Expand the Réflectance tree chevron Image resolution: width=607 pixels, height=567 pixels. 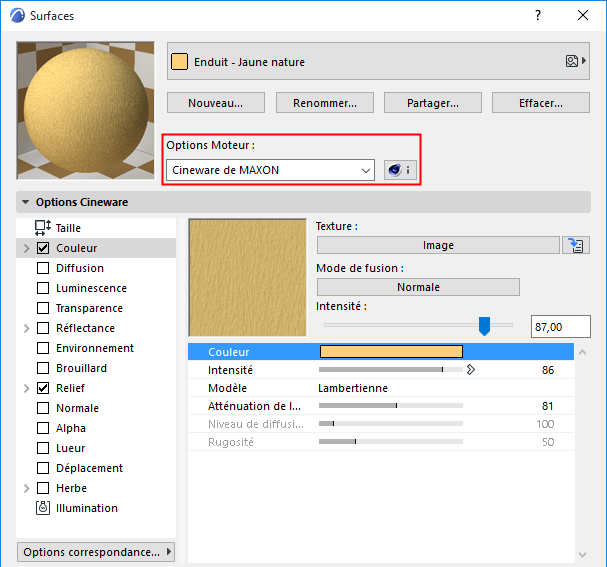[x=26, y=329]
